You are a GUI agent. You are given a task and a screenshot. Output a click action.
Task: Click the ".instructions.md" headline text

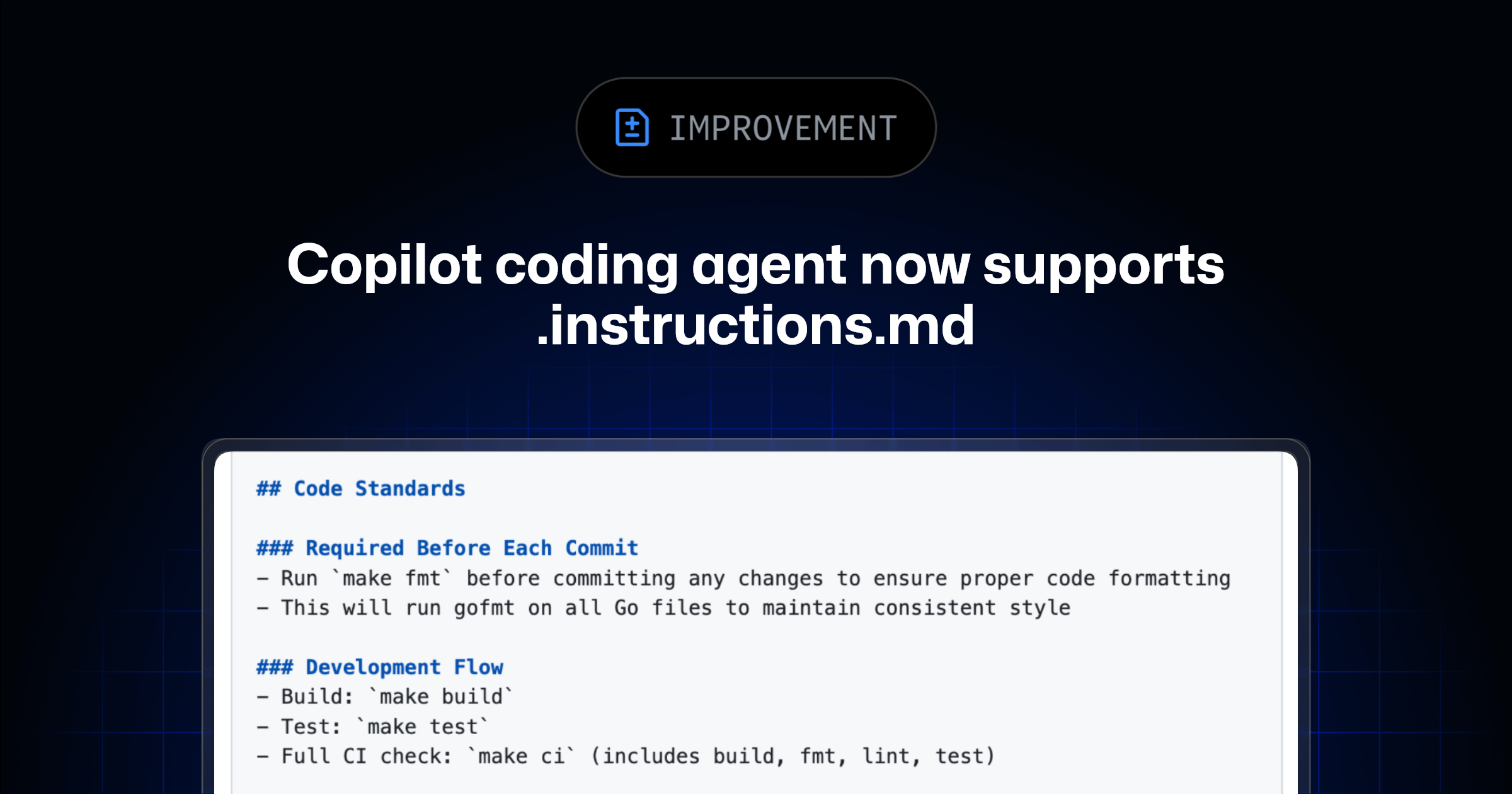coord(755,325)
